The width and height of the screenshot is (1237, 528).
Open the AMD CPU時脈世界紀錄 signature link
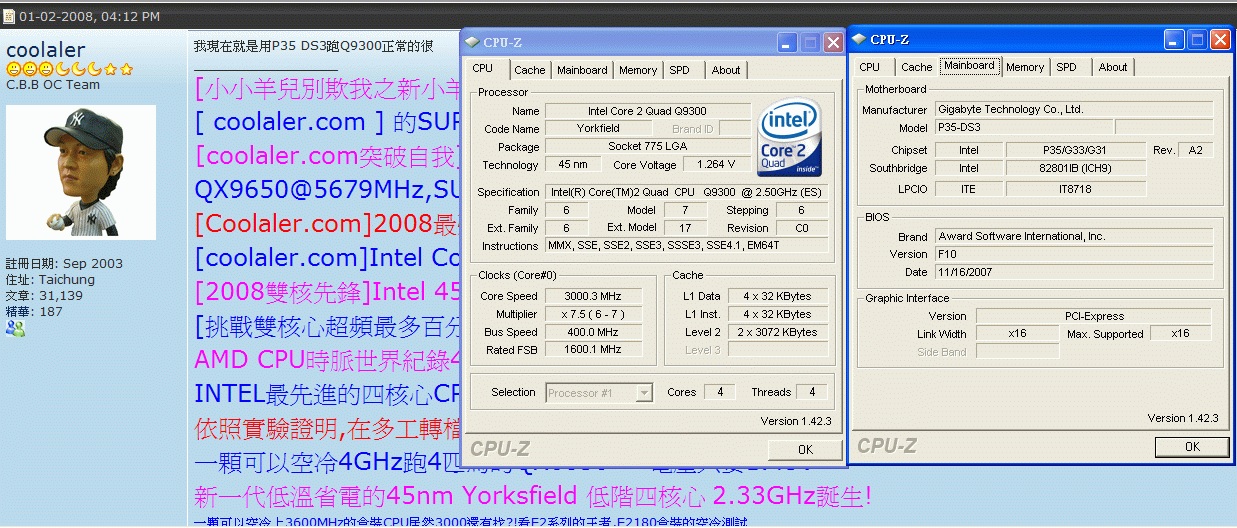(326, 360)
